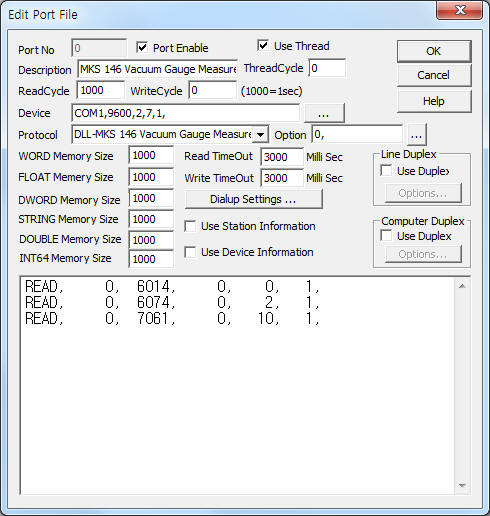Click the Cancel button
490x516 pixels.
tap(434, 75)
